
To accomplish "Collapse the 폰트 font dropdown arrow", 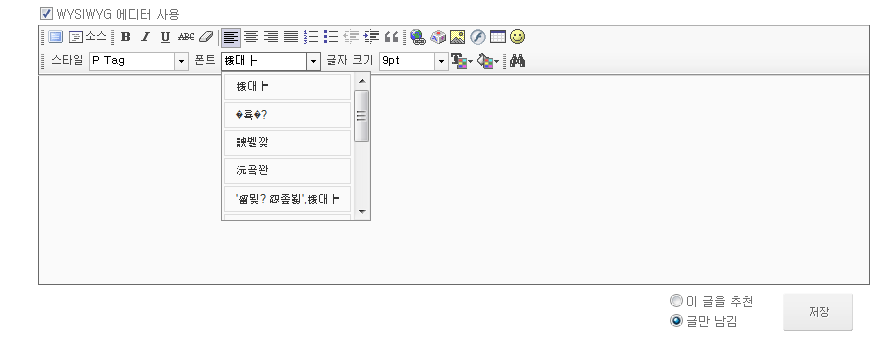I will tap(314, 62).
